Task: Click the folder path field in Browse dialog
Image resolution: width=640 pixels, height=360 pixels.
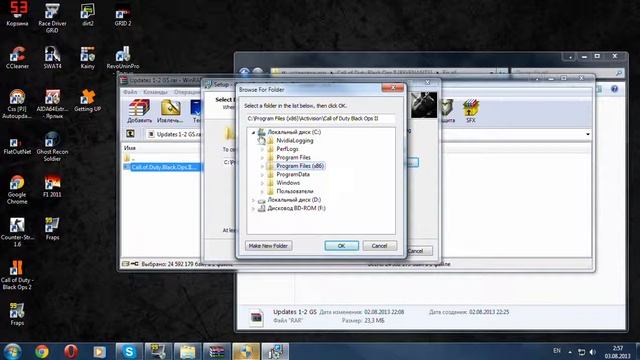Action: (320, 118)
